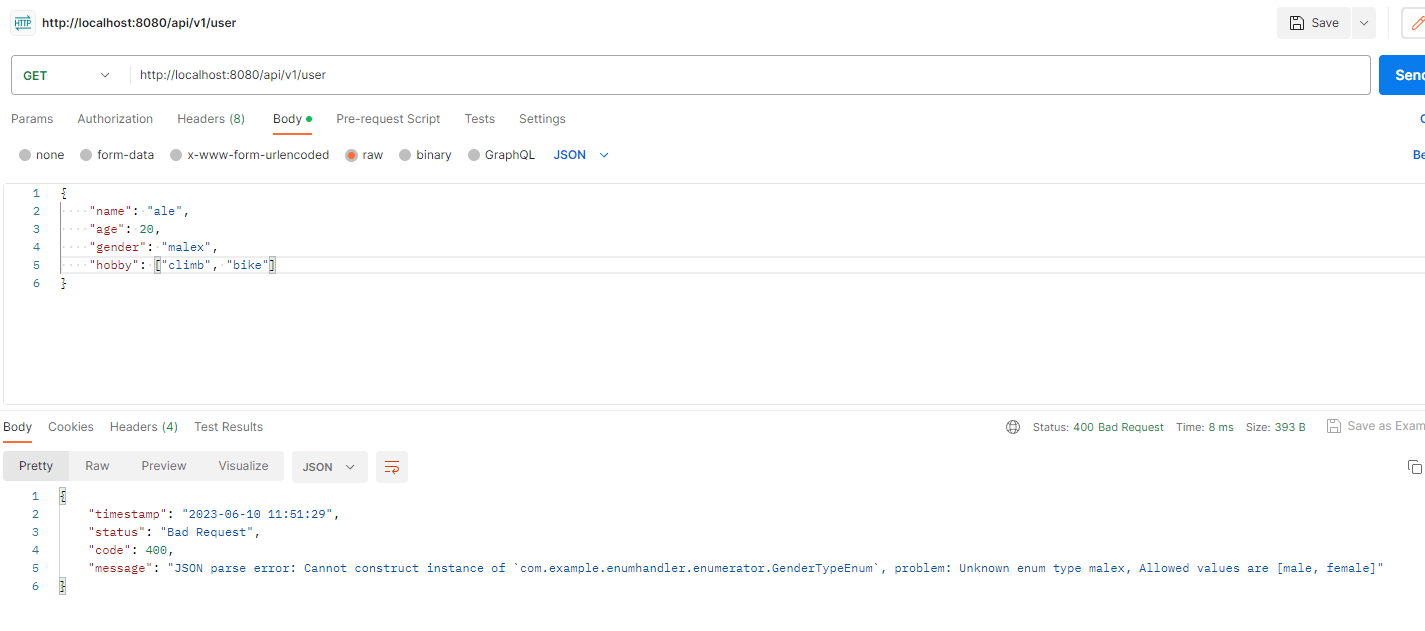1425x631 pixels.
Task: Toggle line wrapping in the response viewer
Action: coord(391,466)
